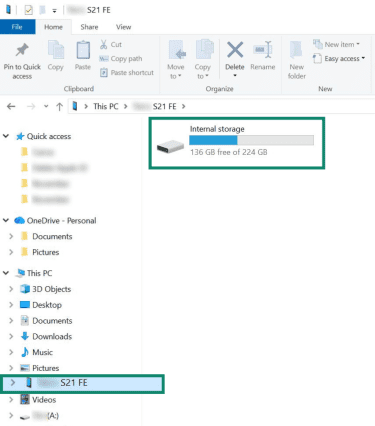Screen dimensions: 375x426
Task: Click the Internal storage usage bar
Action: click(x=251, y=140)
